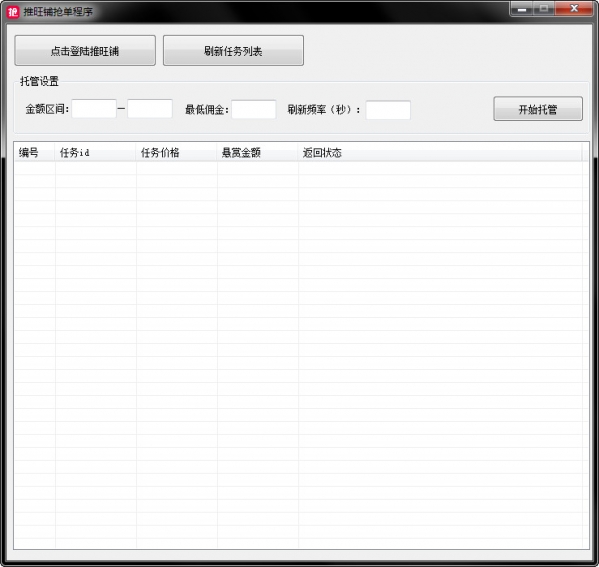Refresh the task list with 刷新任务列表
The width and height of the screenshot is (599, 567).
(x=233, y=50)
